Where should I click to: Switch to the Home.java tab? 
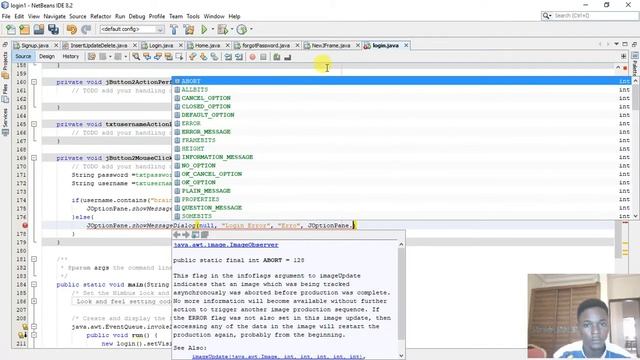(x=207, y=45)
